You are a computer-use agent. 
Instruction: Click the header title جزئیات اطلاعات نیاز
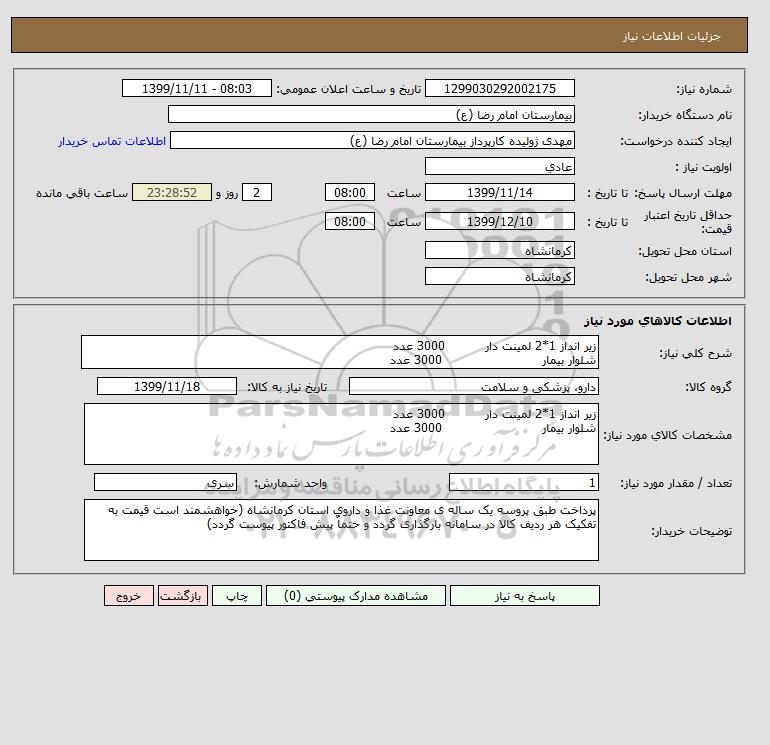tap(671, 36)
